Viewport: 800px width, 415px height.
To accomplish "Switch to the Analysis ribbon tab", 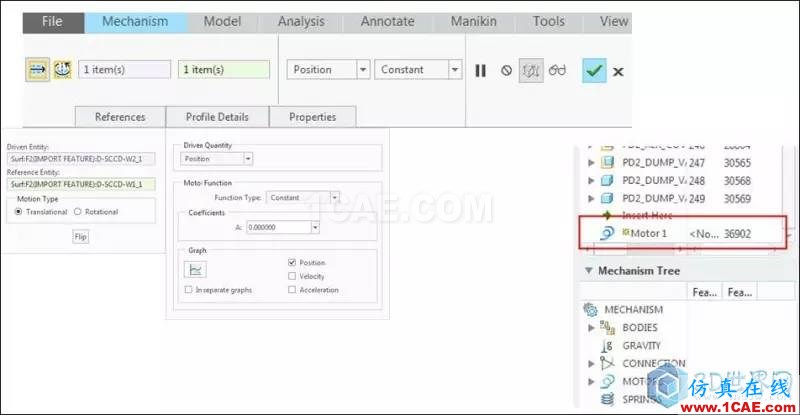I will [301, 22].
